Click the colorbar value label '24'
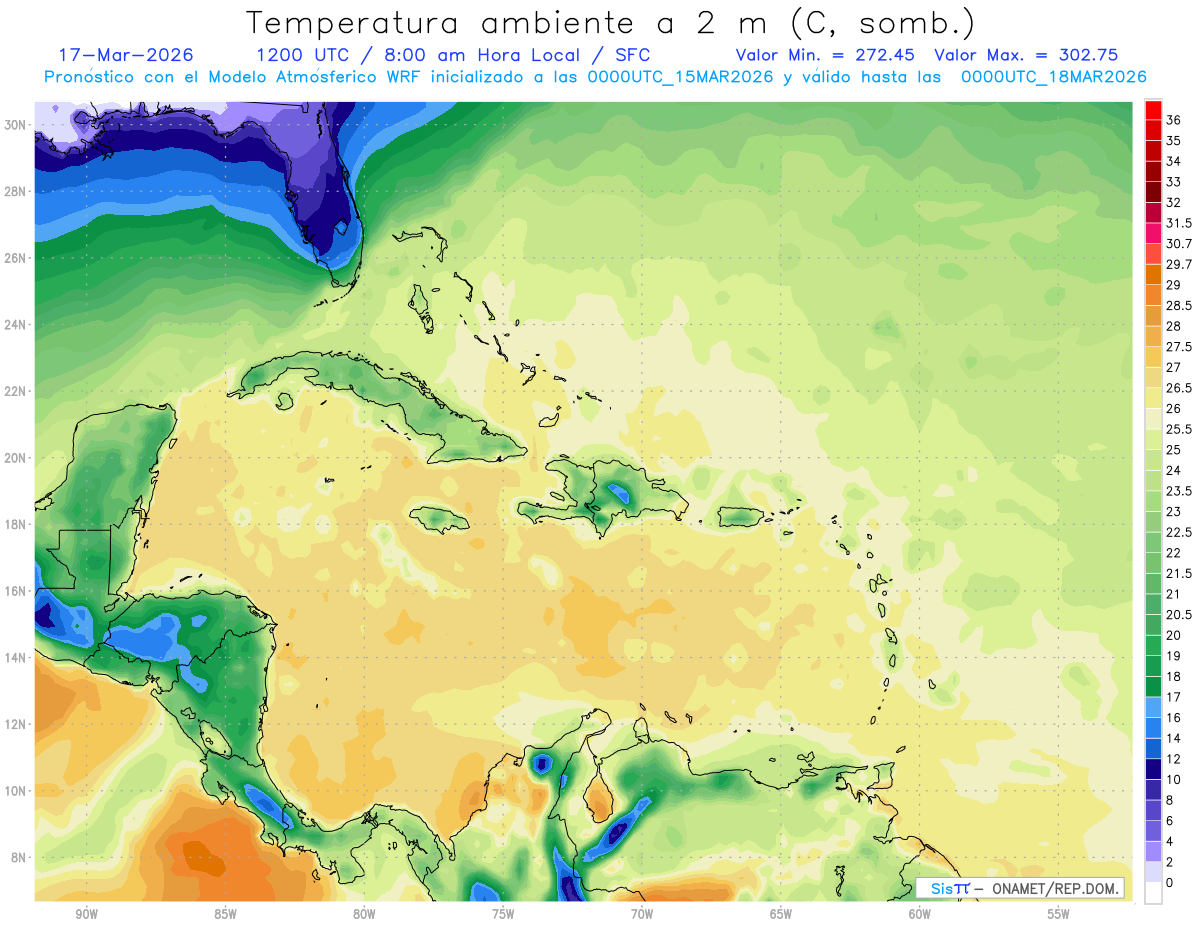Image resolution: width=1200 pixels, height=927 pixels. tap(1174, 471)
